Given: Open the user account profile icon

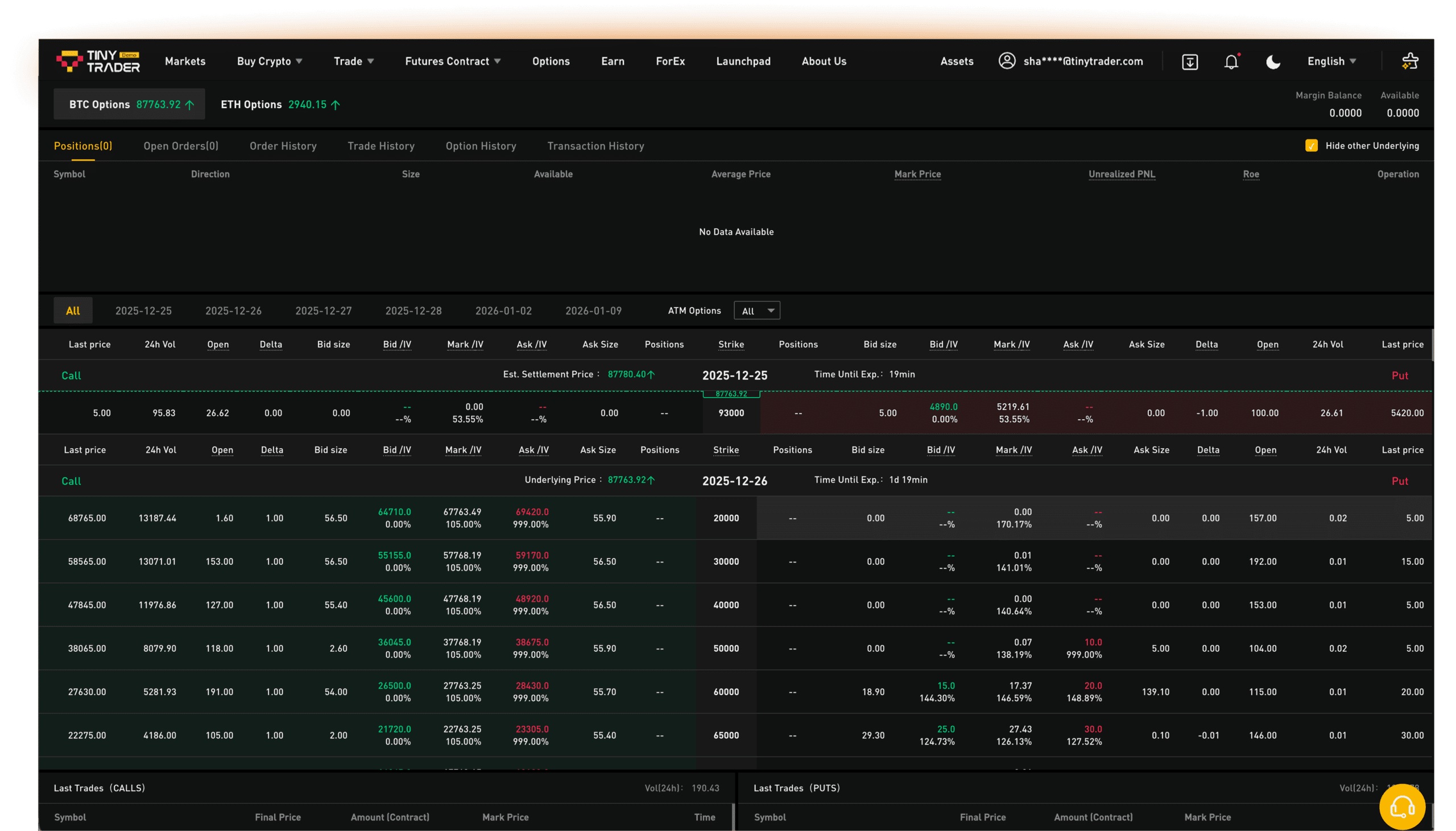Looking at the screenshot, I should click(x=1007, y=61).
